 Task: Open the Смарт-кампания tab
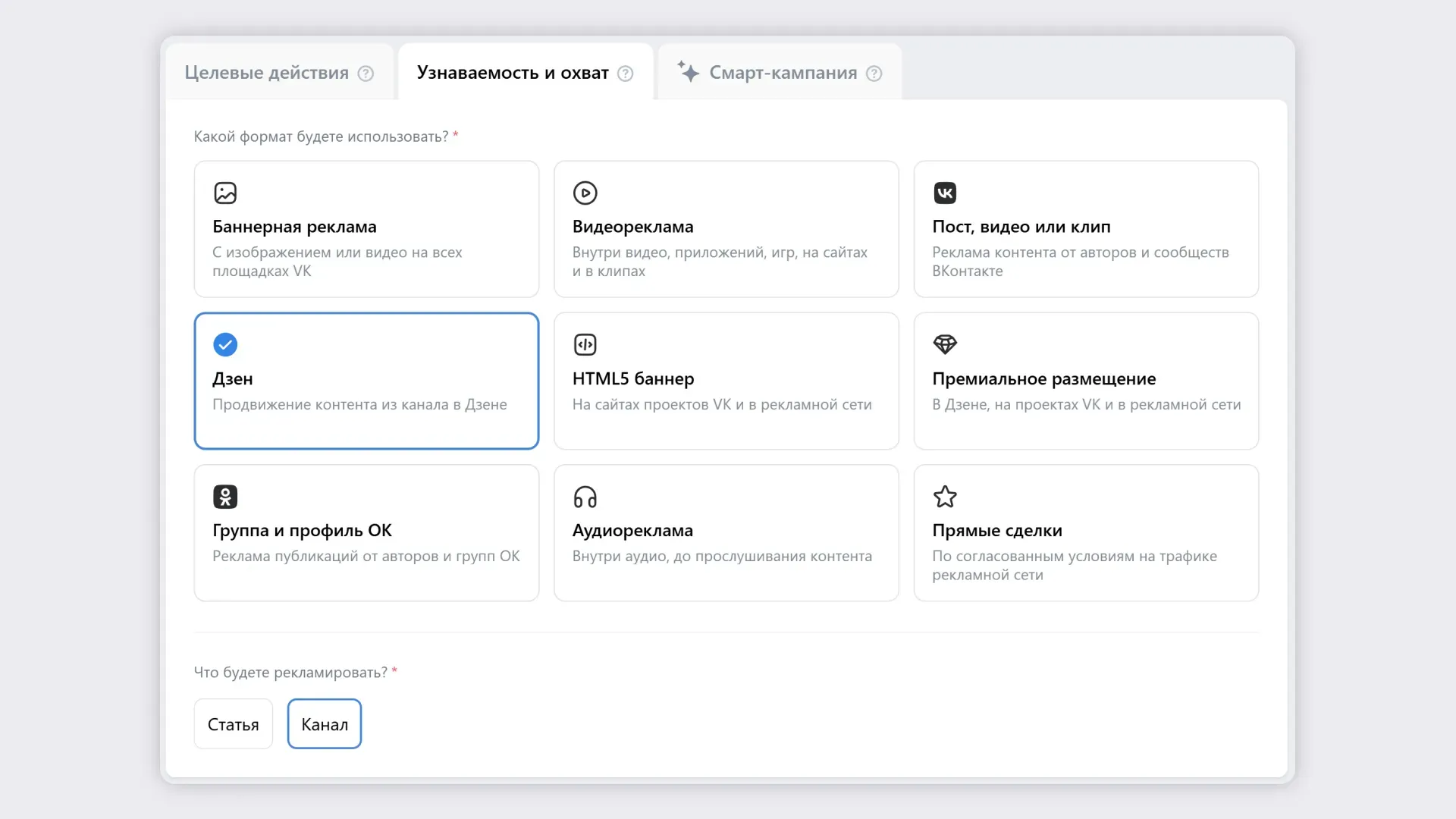pyautogui.click(x=780, y=72)
